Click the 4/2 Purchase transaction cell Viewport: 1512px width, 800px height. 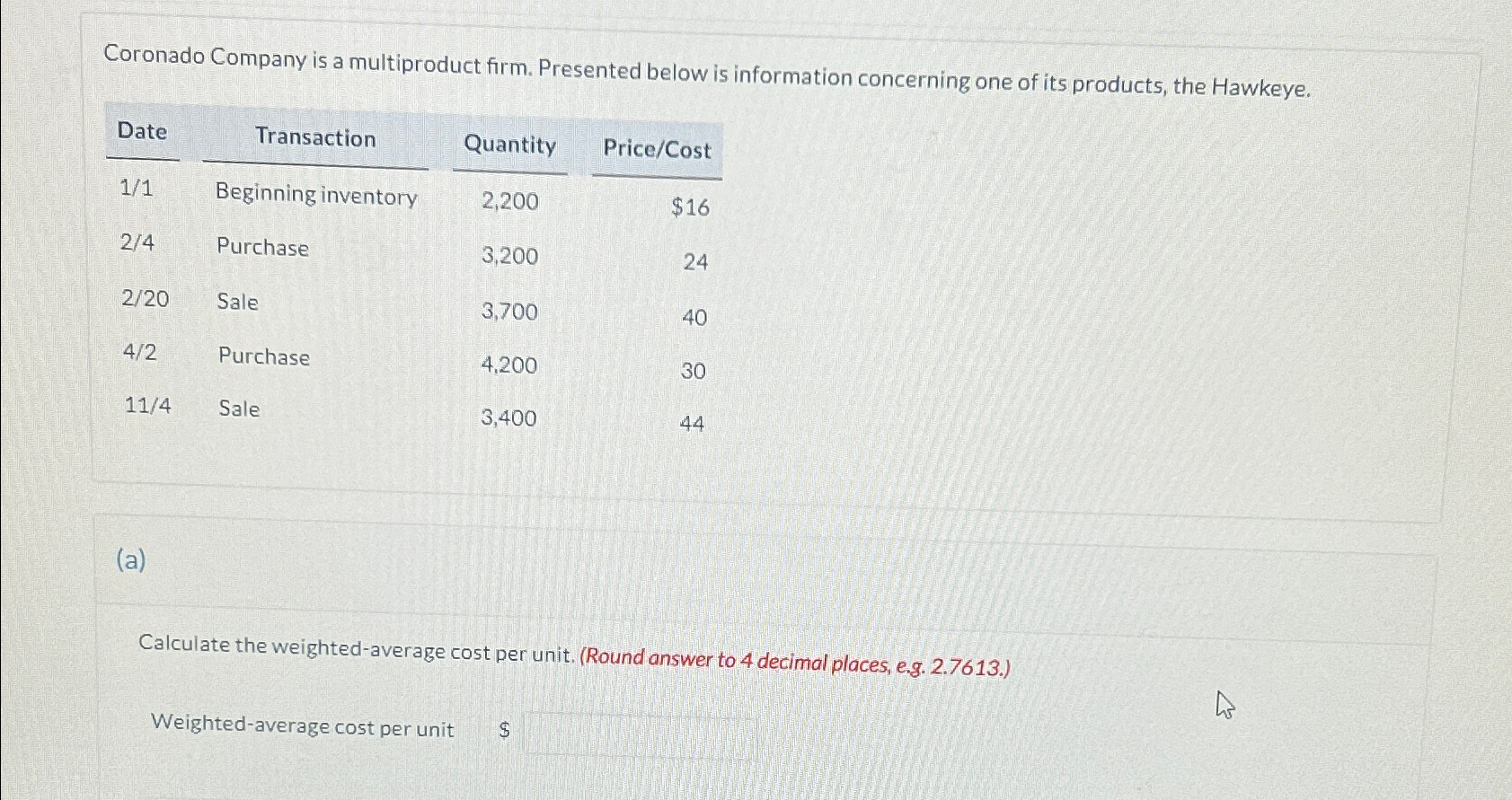coord(264,356)
